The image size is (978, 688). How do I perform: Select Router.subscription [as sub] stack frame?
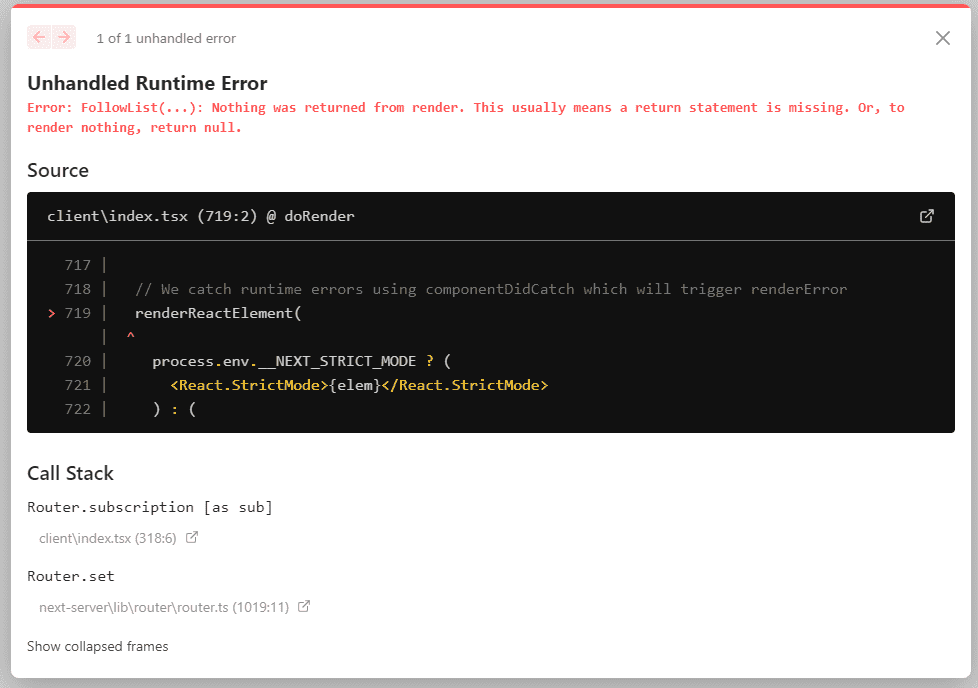150,507
